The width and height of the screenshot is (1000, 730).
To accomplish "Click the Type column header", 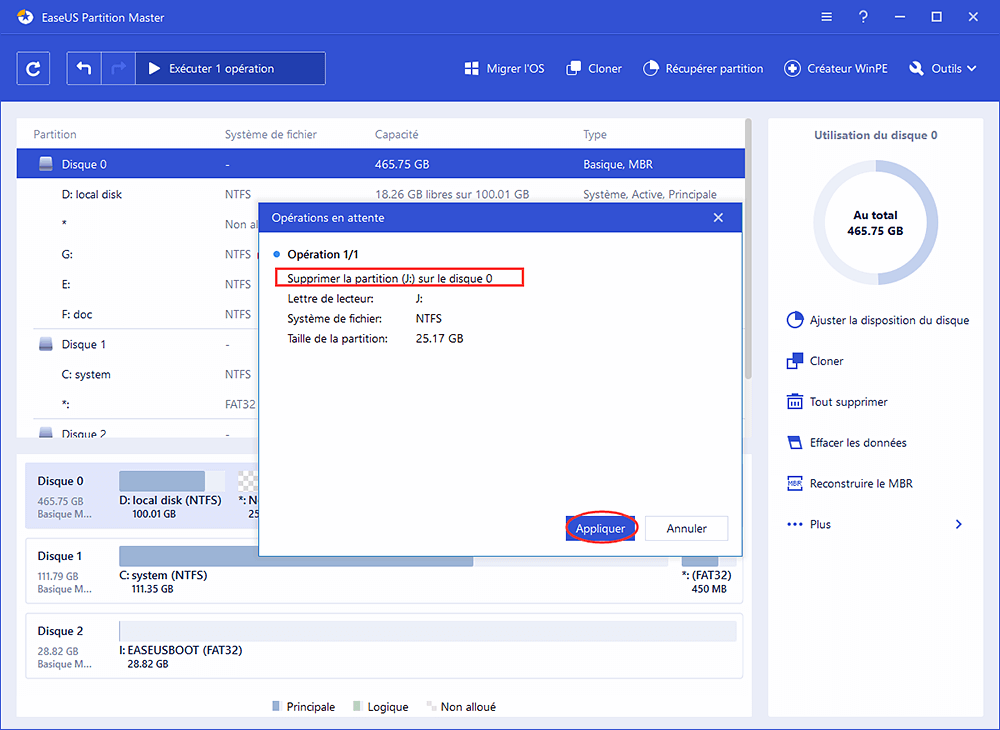I will coord(595,135).
